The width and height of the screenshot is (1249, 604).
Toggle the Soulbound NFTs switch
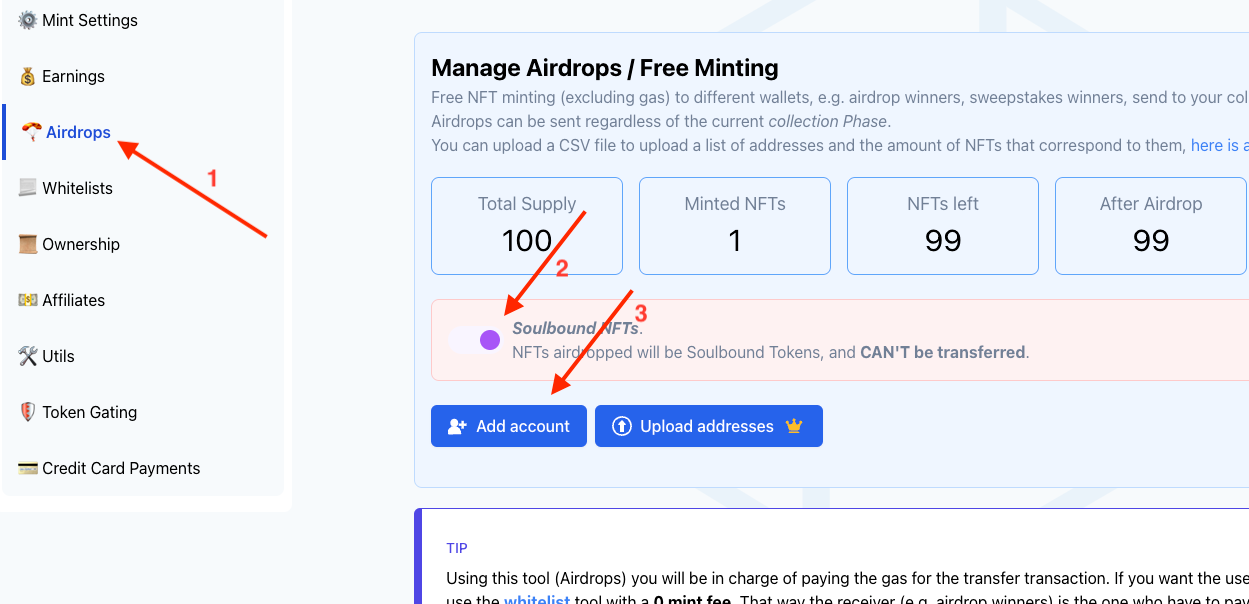(x=475, y=340)
